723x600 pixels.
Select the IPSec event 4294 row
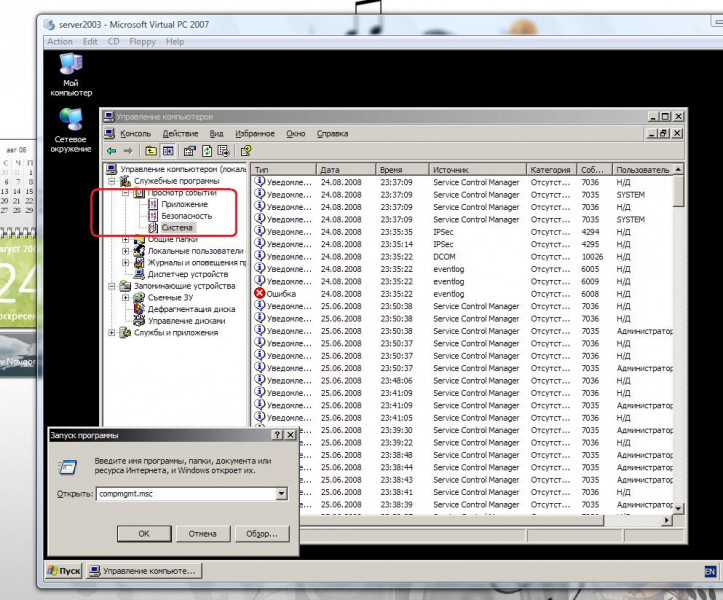(462, 232)
